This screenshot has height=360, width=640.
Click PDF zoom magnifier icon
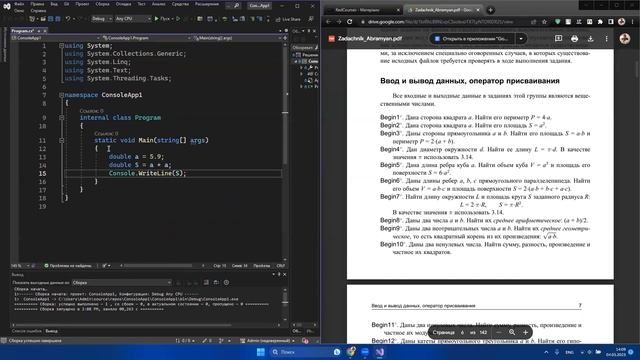point(512,332)
